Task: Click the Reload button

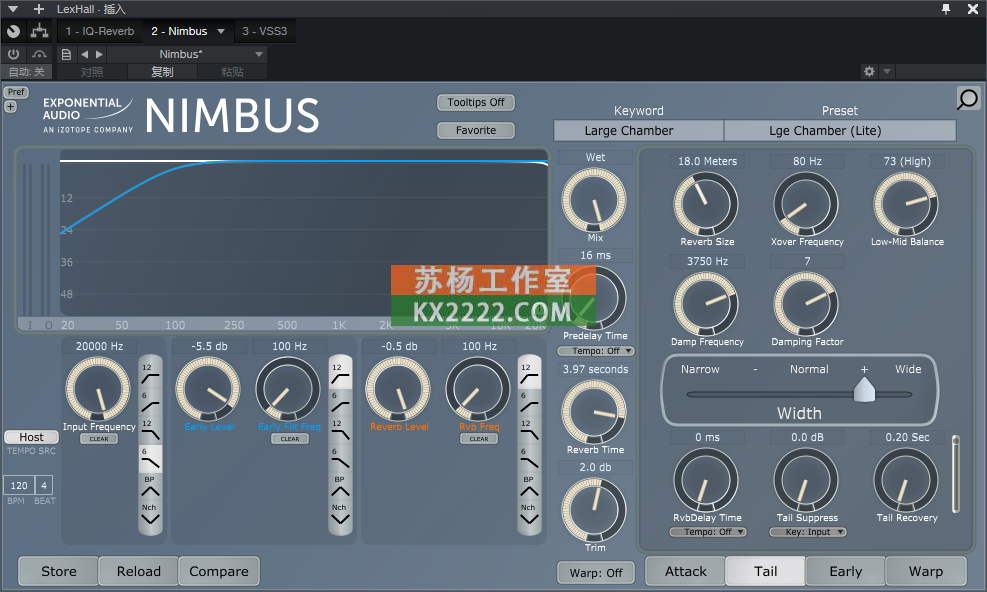Action: click(x=138, y=571)
